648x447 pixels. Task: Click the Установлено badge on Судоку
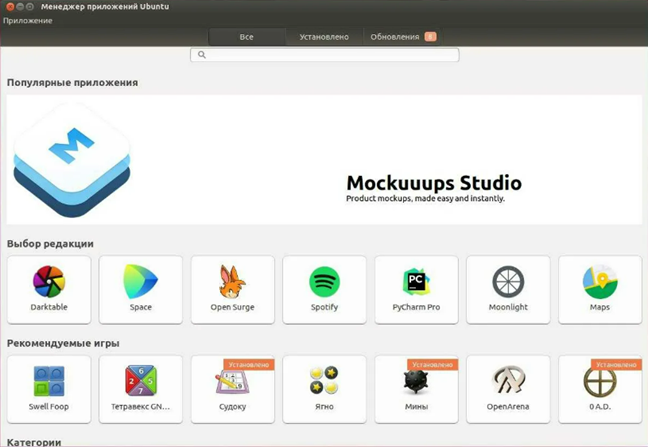click(249, 365)
